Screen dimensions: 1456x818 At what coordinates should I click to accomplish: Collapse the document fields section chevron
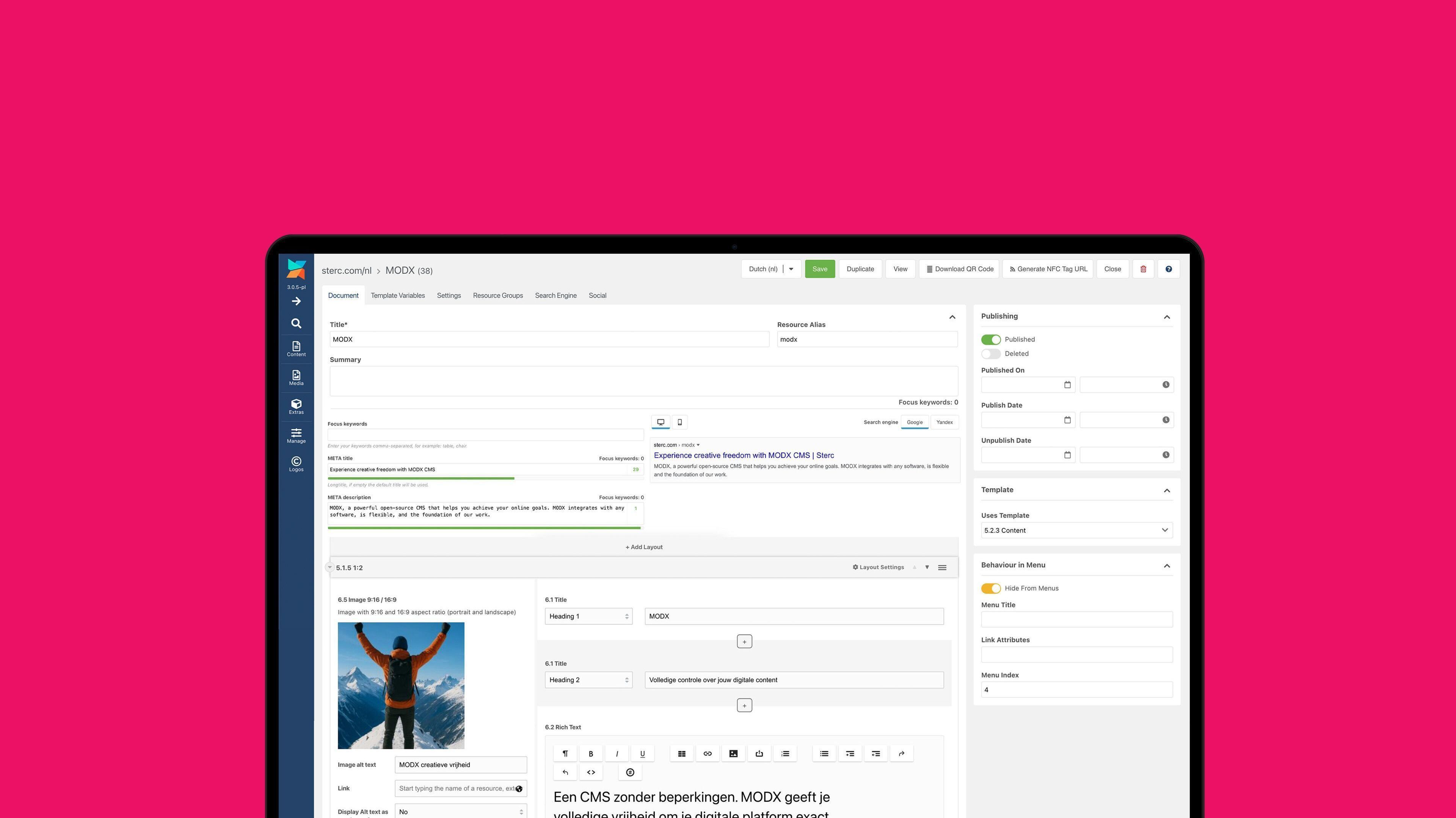(x=952, y=317)
